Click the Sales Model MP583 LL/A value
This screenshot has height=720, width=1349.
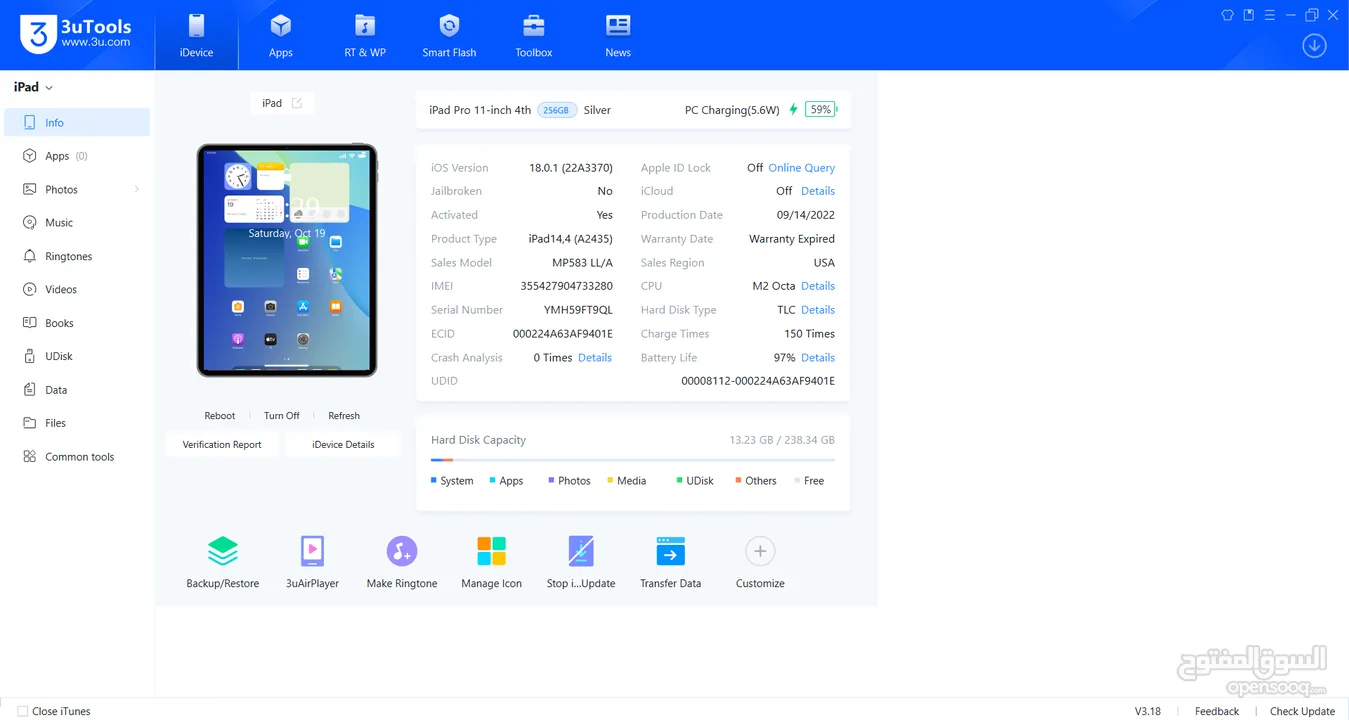tap(582, 263)
